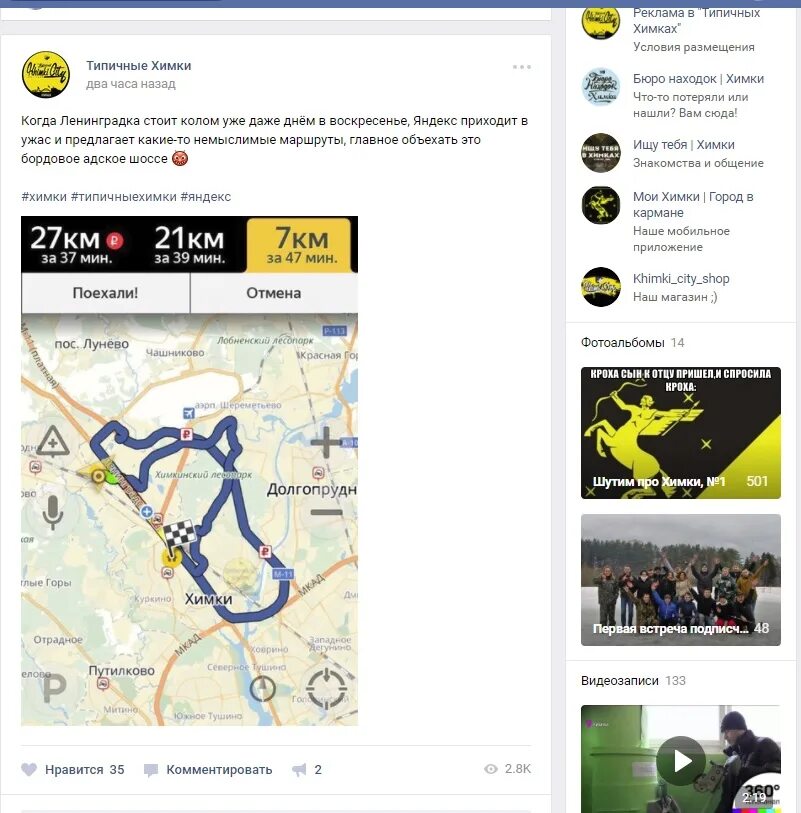
Task: Open the #химки hashtag
Action: (44, 197)
